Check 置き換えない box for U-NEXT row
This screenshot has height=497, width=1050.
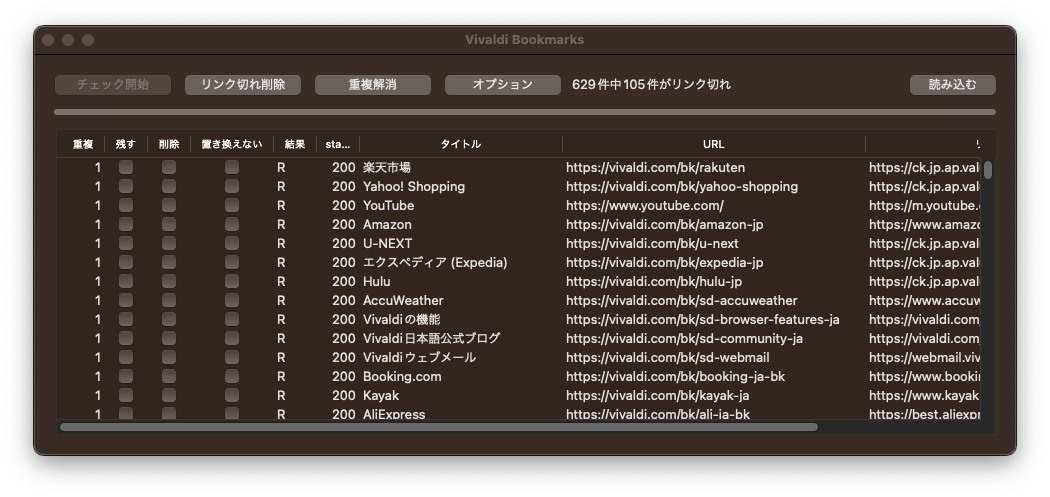pos(232,243)
